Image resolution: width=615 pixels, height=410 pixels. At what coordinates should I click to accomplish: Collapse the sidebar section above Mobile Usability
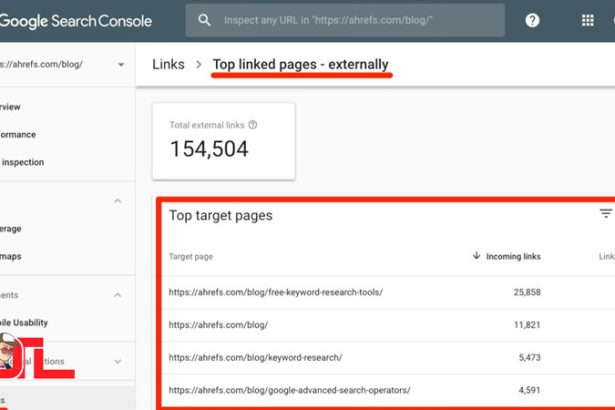coord(117,295)
